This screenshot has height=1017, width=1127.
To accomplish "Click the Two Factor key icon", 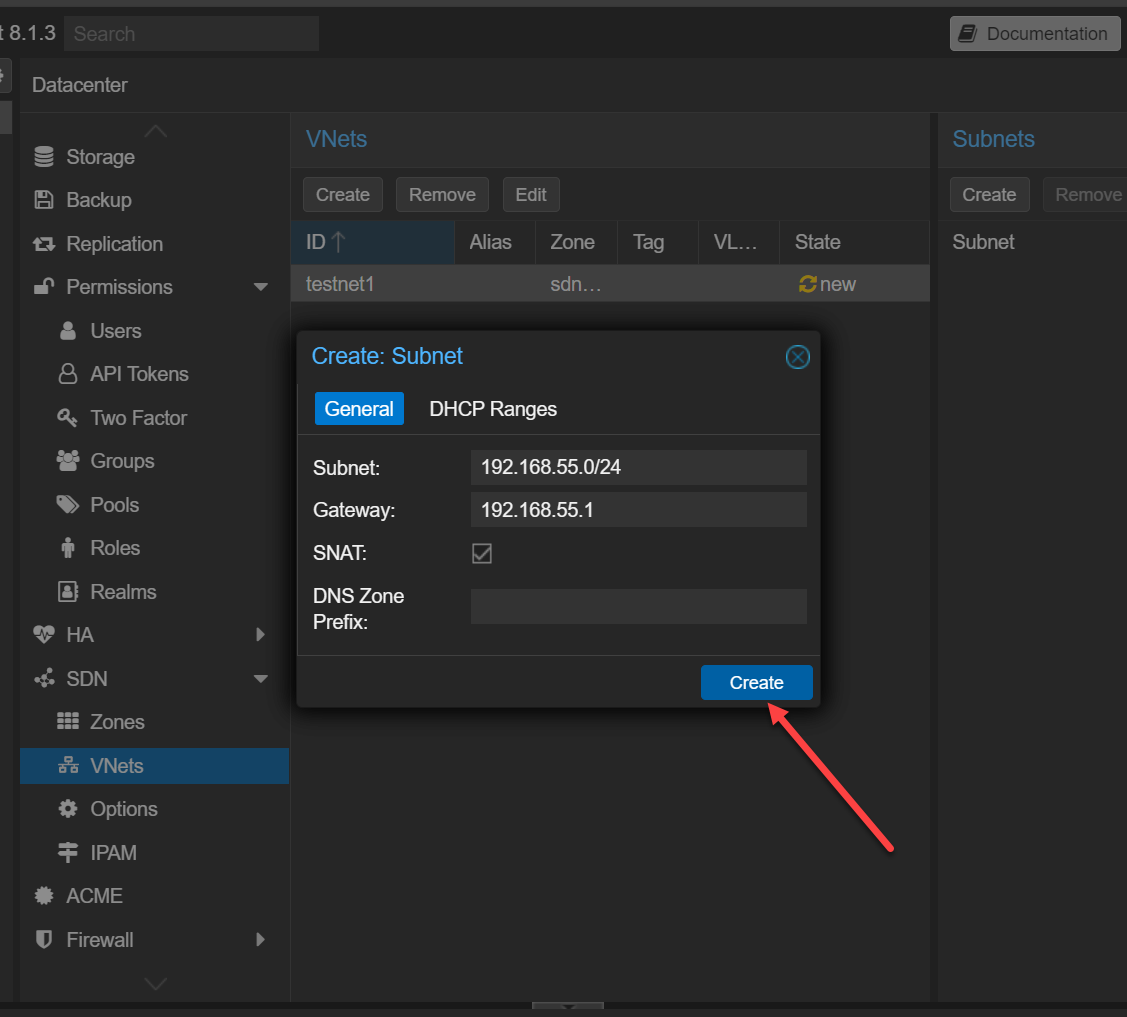I will click(x=68, y=418).
